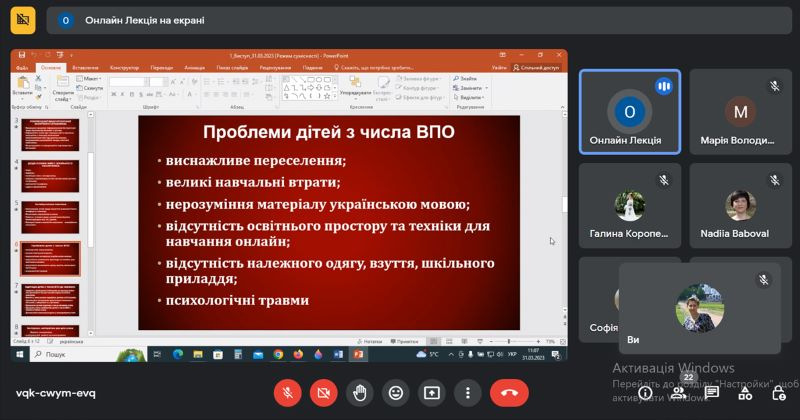Click the yellow stop-presentation-view icon
This screenshot has width=800, height=420.
point(23,20)
